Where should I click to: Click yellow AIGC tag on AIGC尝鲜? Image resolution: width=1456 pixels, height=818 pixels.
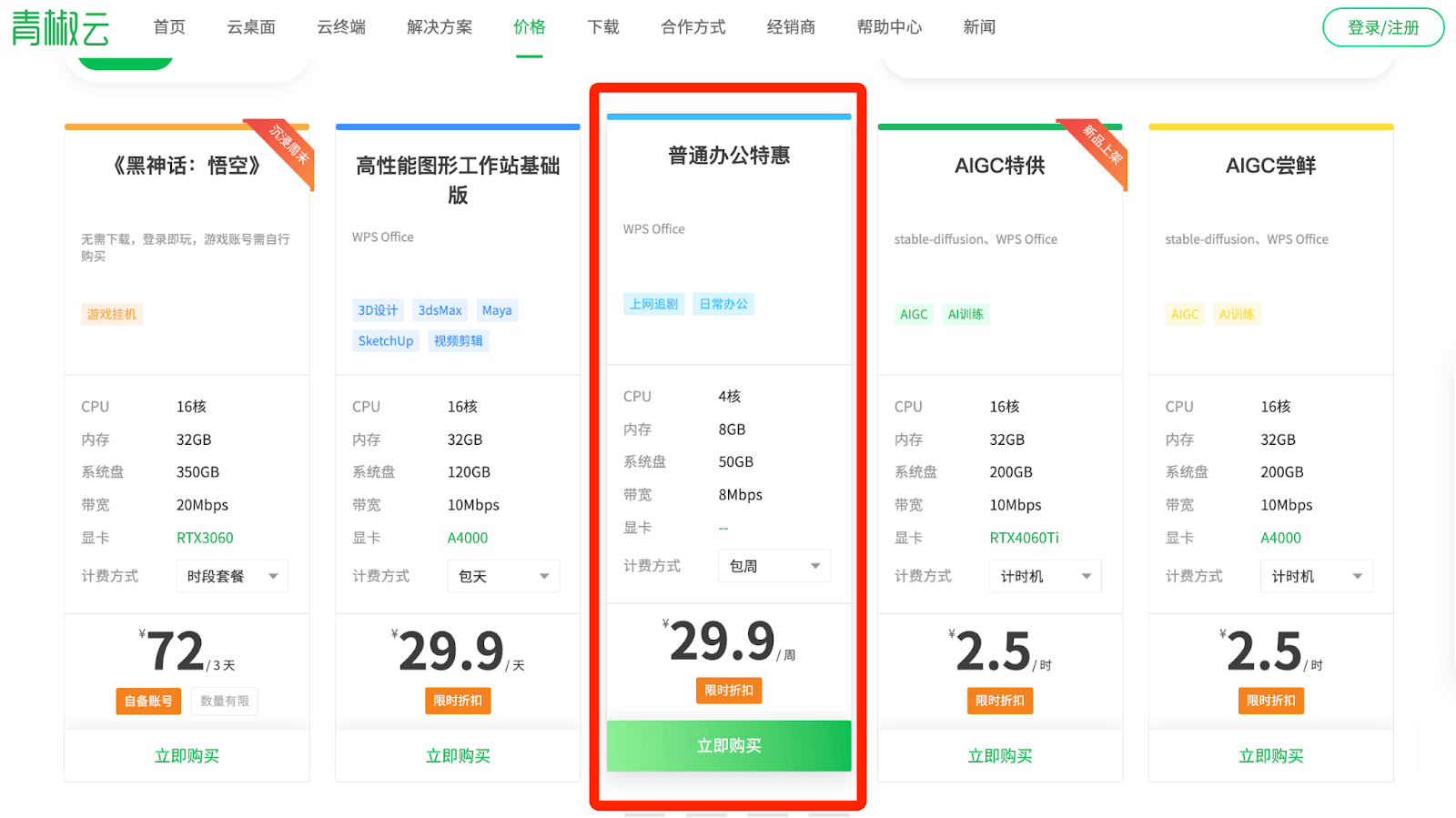1185,314
